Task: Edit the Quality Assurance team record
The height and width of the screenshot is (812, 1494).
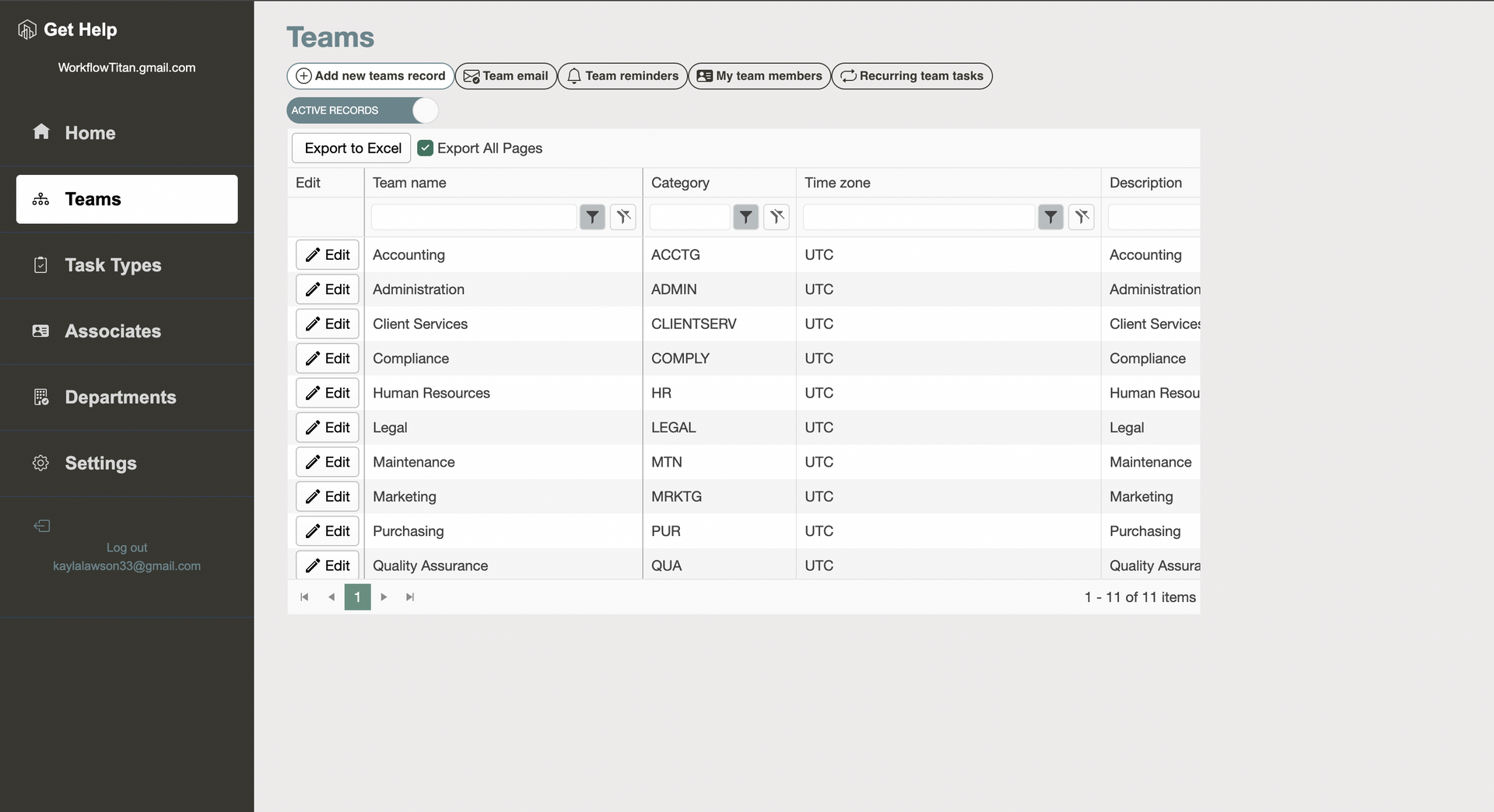Action: tap(328, 565)
